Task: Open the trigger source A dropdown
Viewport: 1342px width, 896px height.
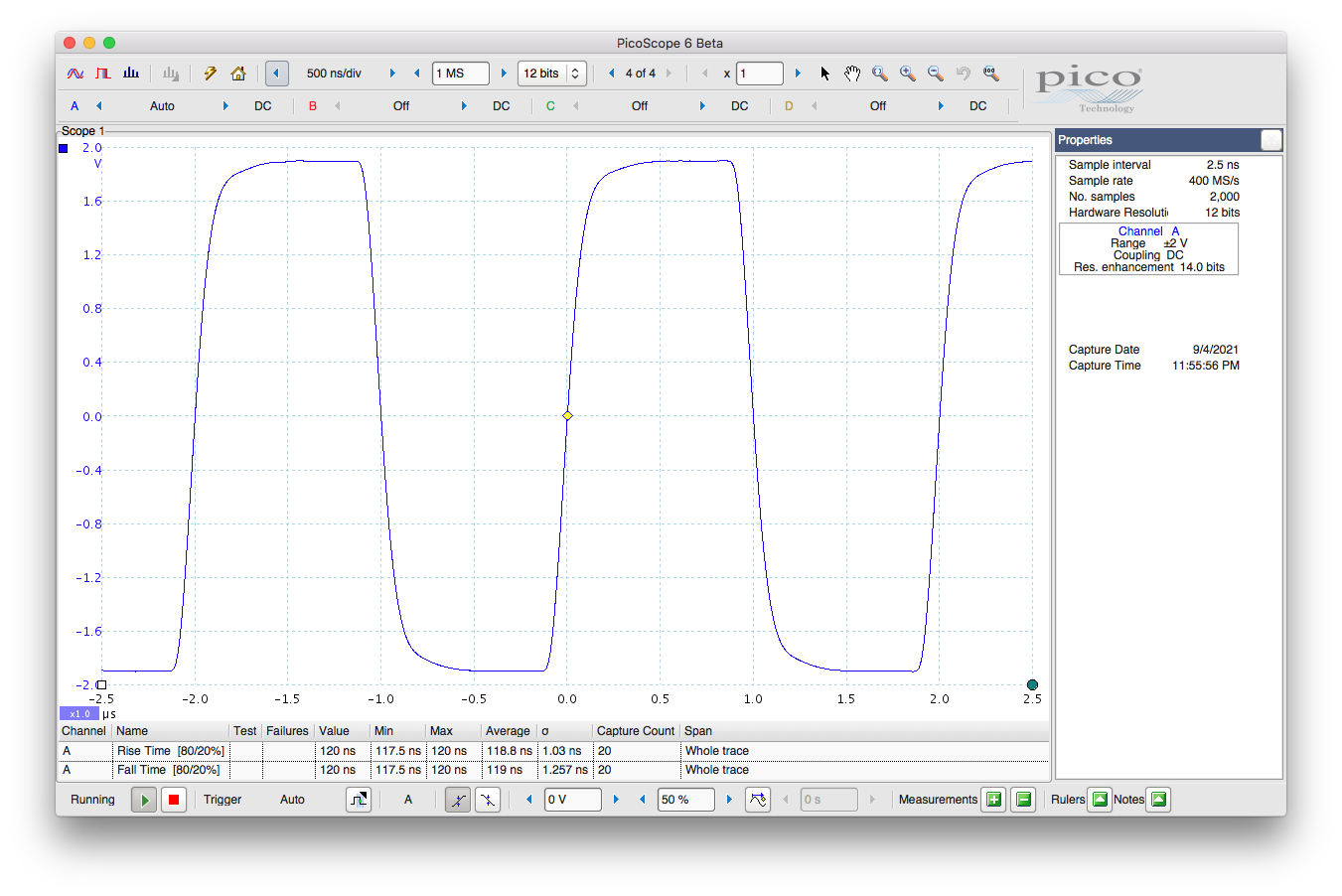Action: [408, 800]
